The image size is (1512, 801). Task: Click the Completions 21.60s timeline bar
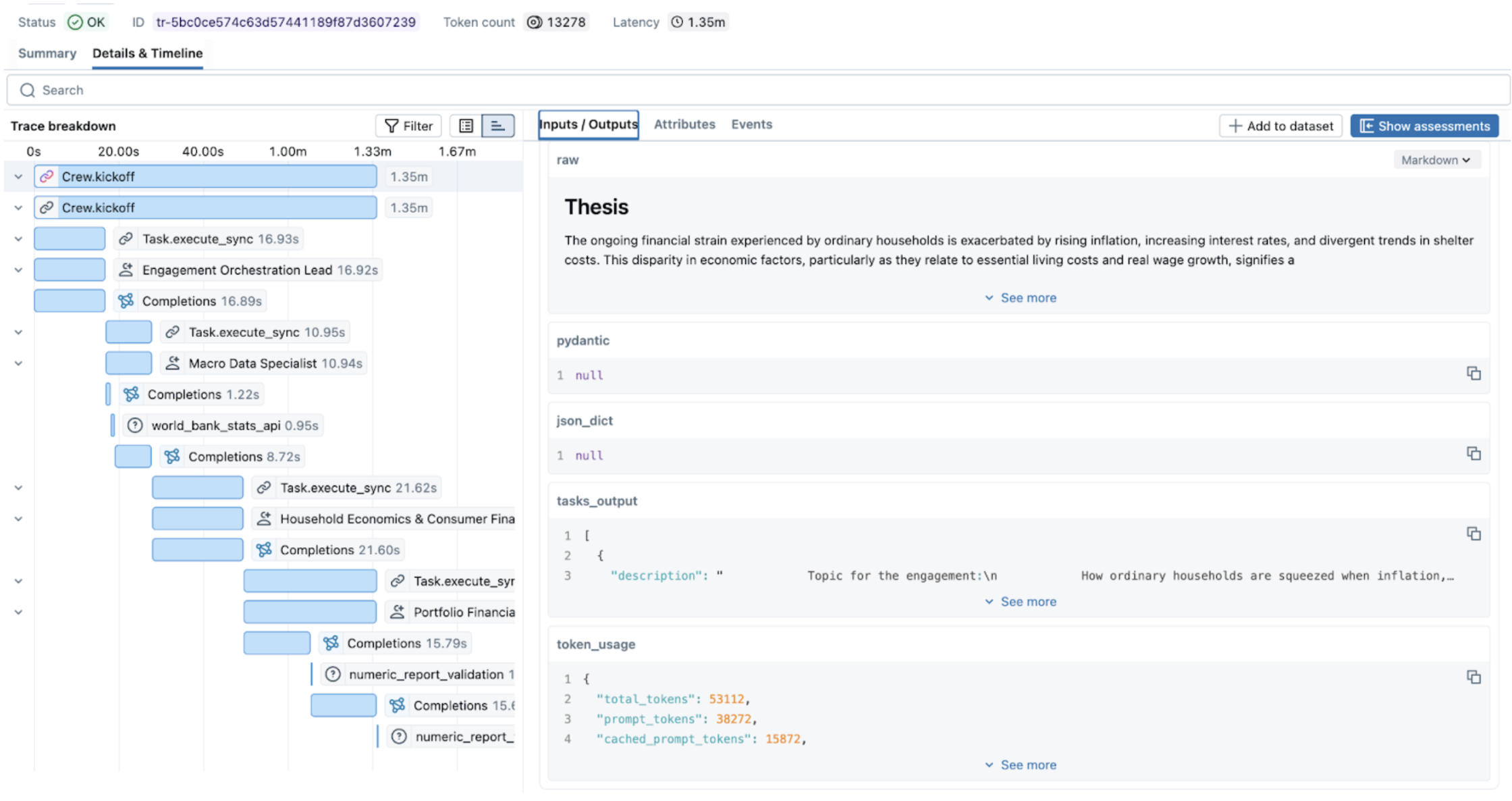click(198, 550)
